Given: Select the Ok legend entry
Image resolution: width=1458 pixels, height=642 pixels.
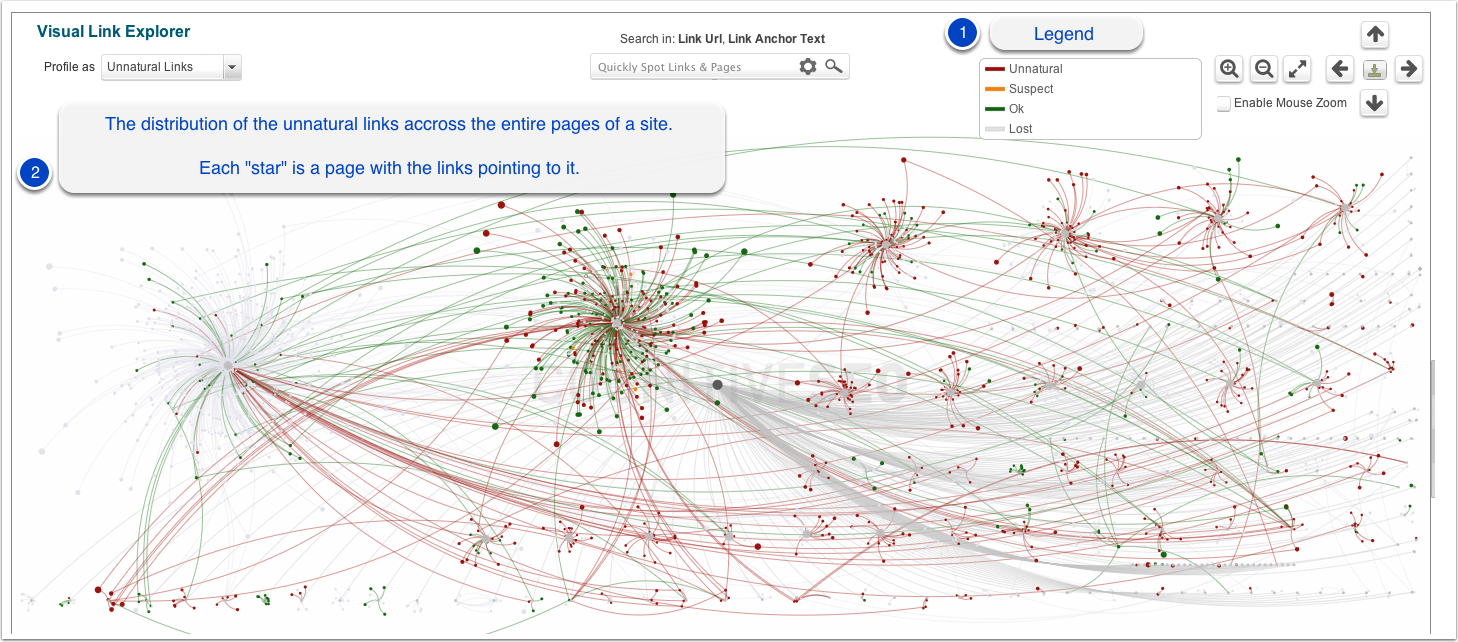Looking at the screenshot, I should (x=1005, y=109).
